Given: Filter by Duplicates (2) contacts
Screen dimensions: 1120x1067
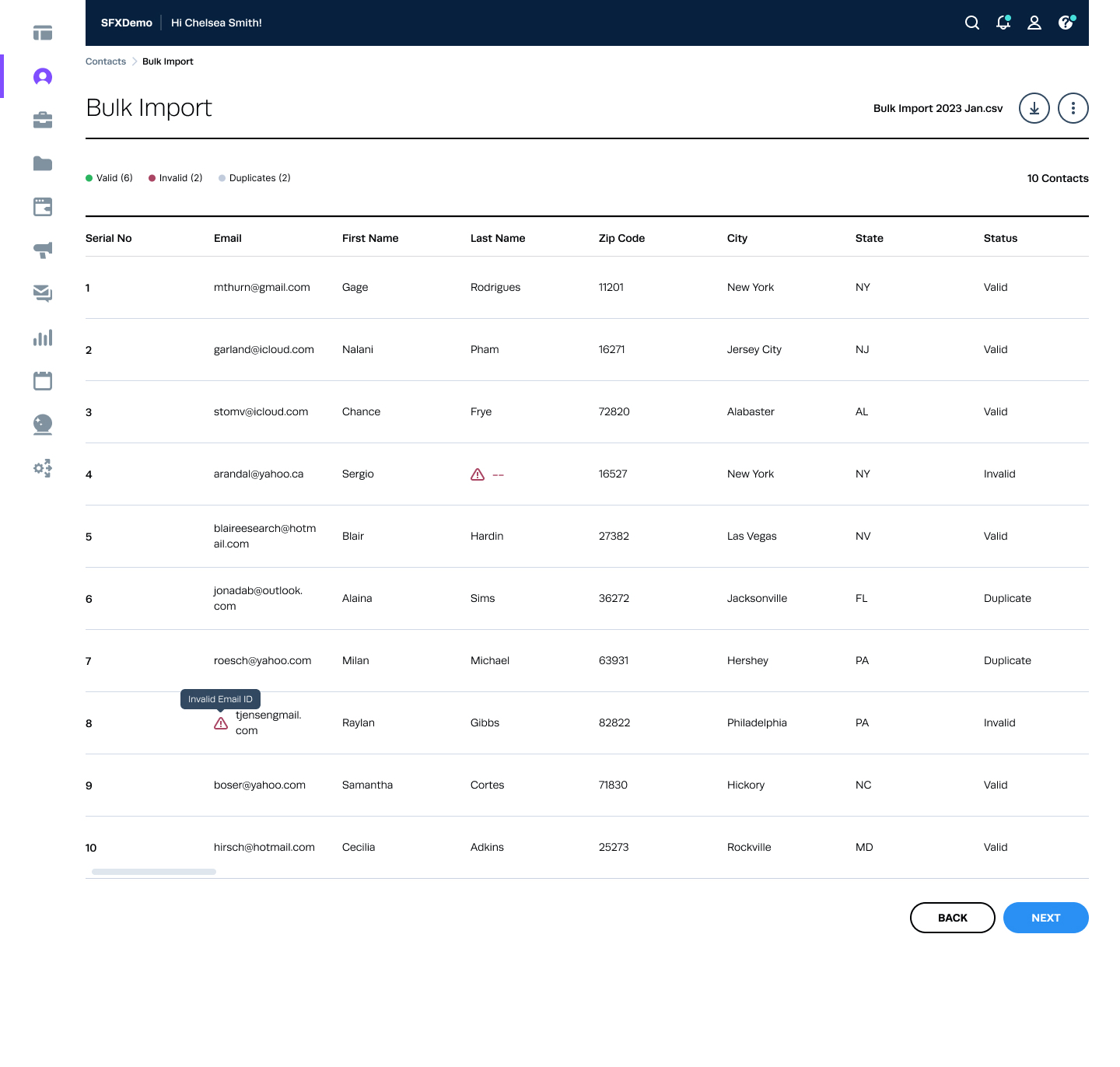Looking at the screenshot, I should [x=254, y=178].
